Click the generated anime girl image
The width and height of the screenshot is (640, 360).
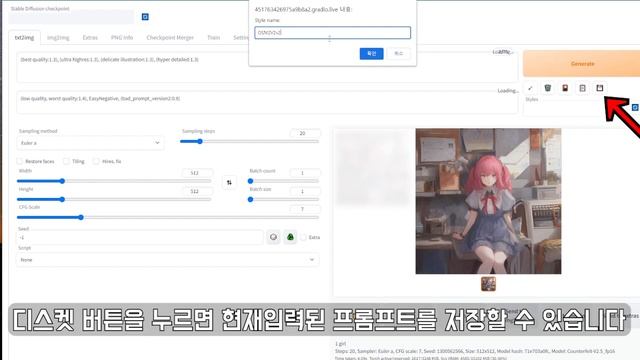pos(488,201)
